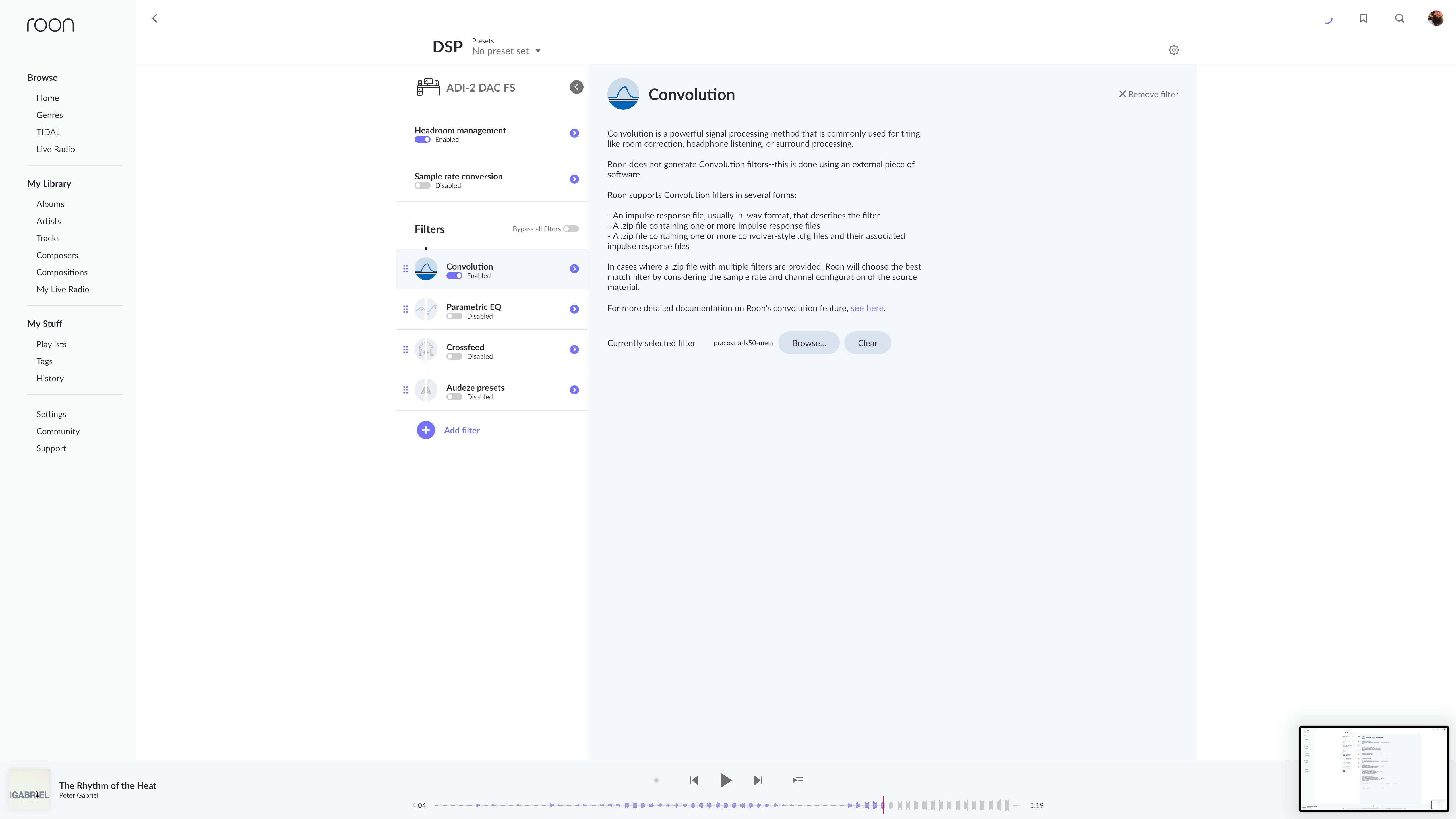
Task: Collapse the zone panel with the round arrow
Action: point(576,87)
